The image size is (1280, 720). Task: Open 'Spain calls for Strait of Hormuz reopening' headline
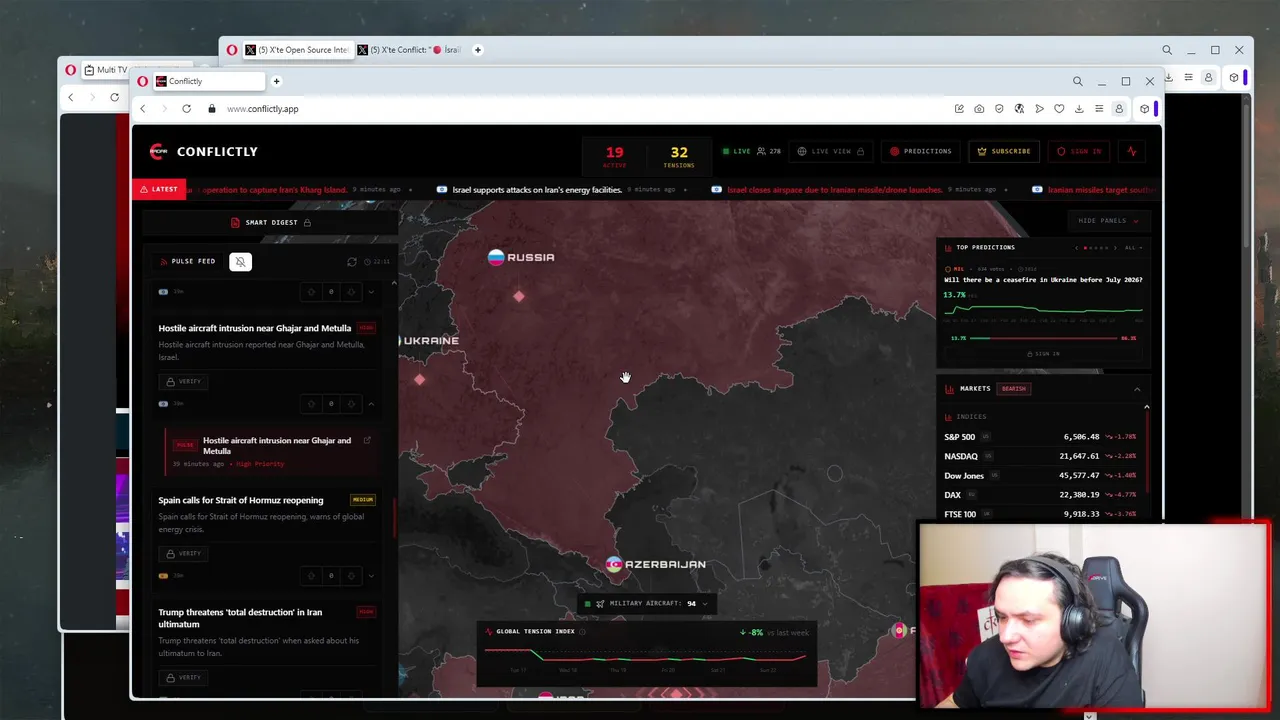click(x=240, y=500)
